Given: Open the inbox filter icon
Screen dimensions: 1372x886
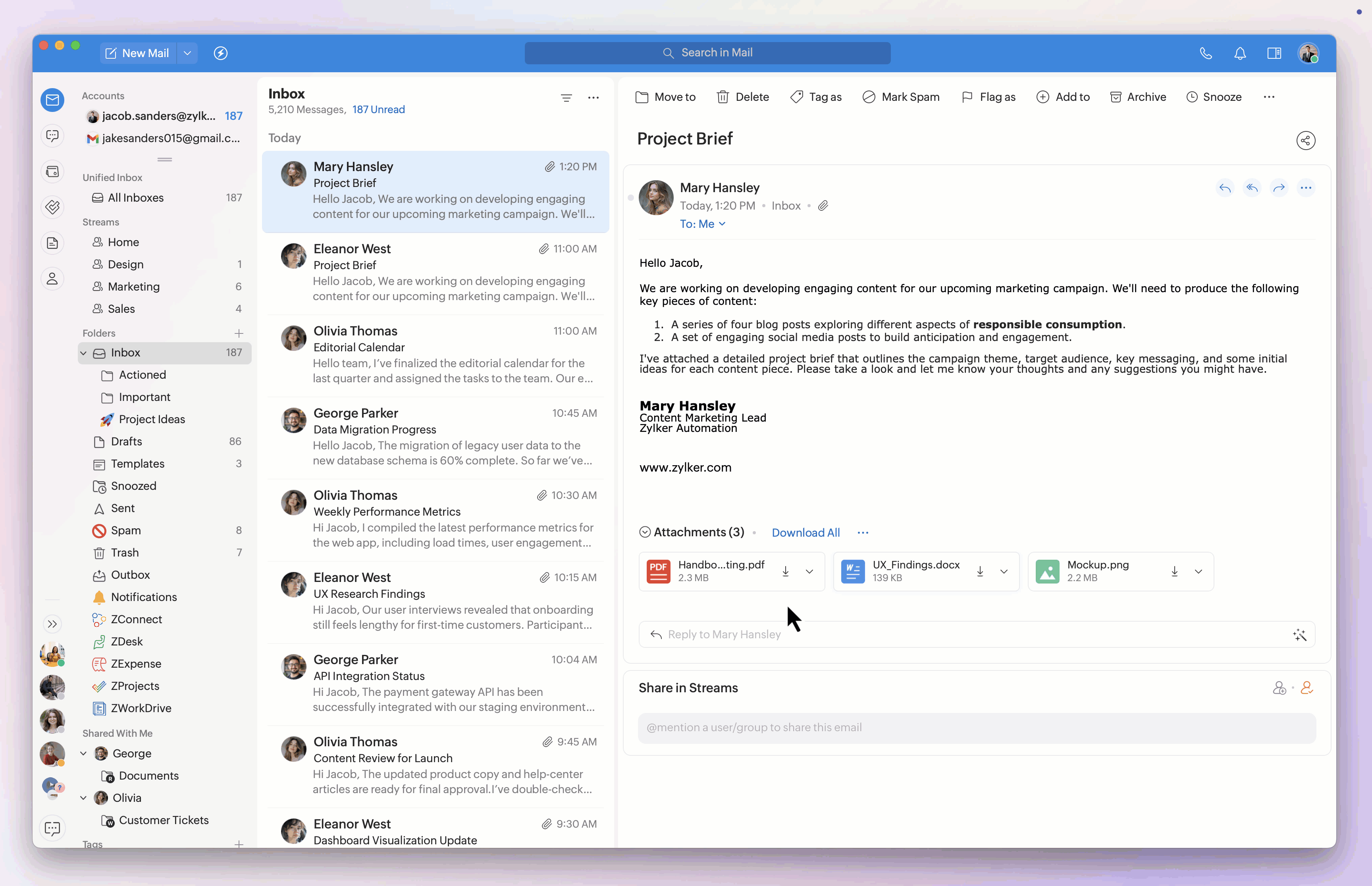Looking at the screenshot, I should (x=566, y=98).
